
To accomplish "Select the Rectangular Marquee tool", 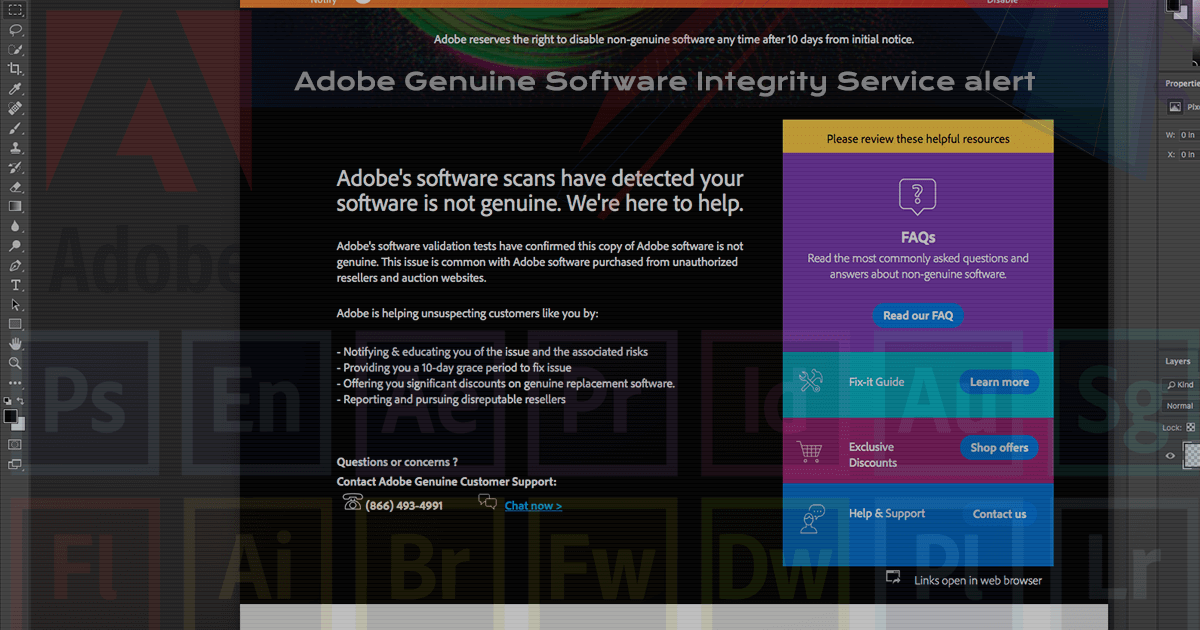I will [15, 10].
